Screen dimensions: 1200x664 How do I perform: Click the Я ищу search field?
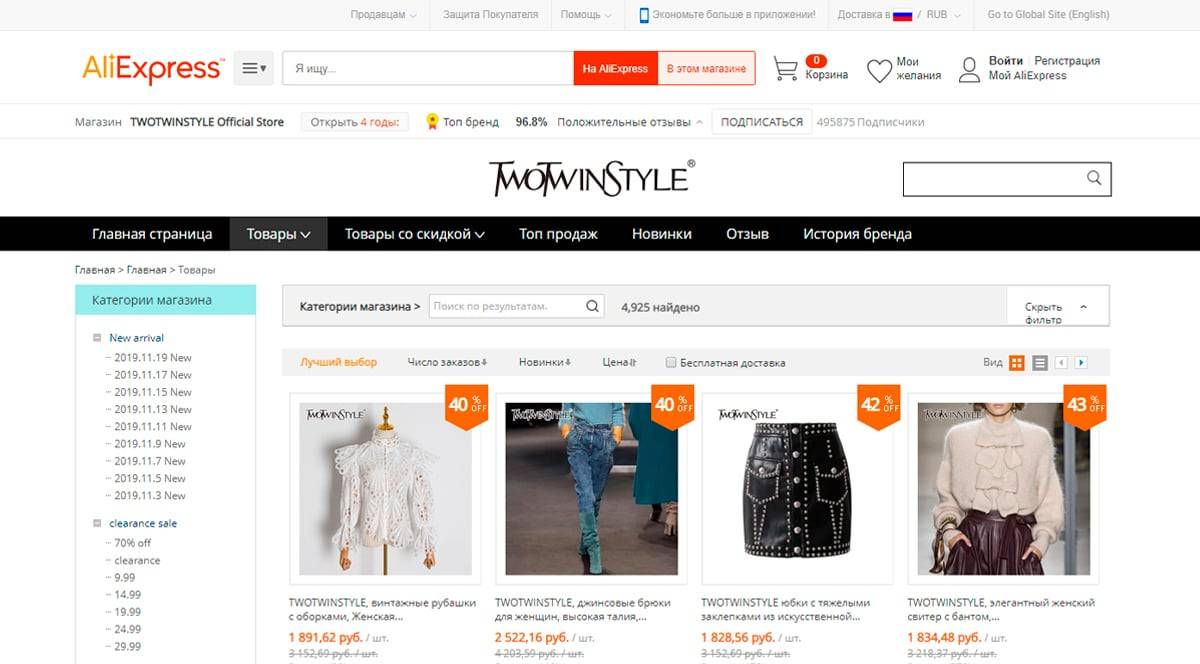tap(428, 68)
